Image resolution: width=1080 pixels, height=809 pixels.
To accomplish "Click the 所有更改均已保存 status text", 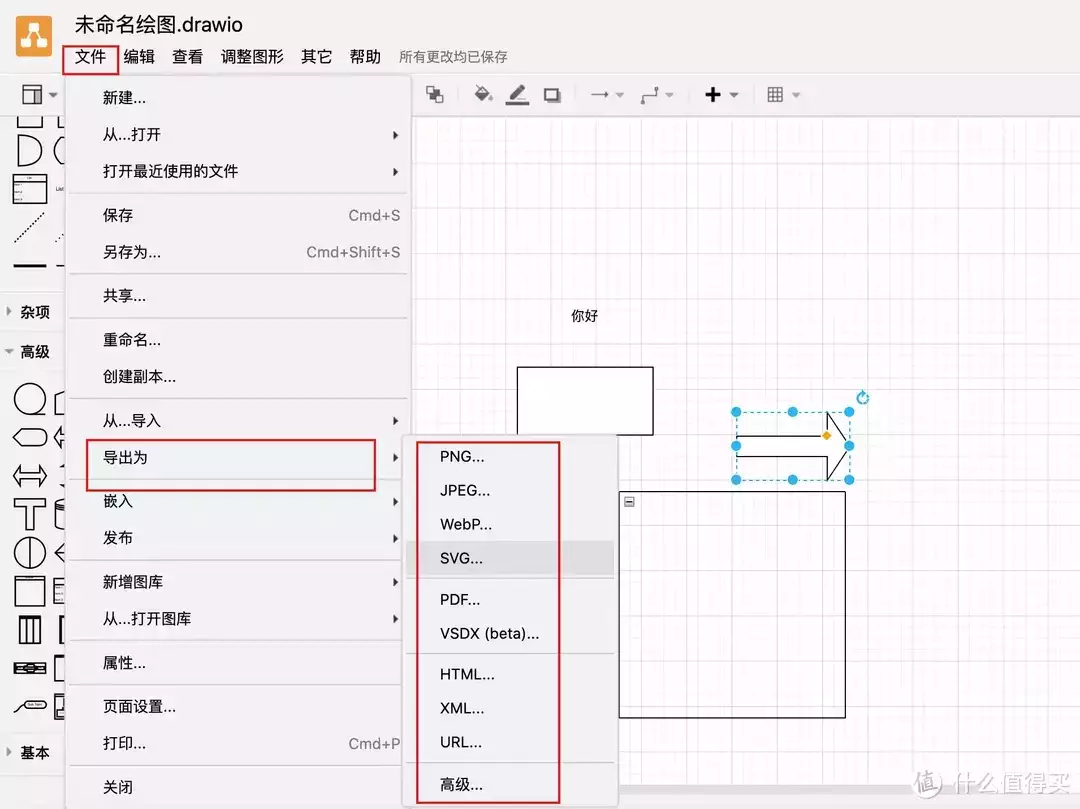I will point(453,57).
